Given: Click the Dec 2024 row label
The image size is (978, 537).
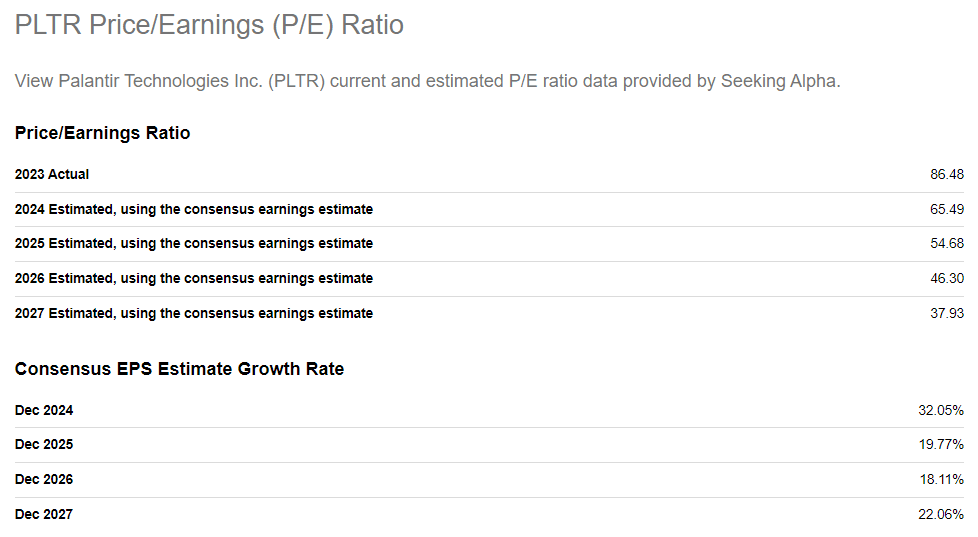Looking at the screenshot, I should 44,410.
